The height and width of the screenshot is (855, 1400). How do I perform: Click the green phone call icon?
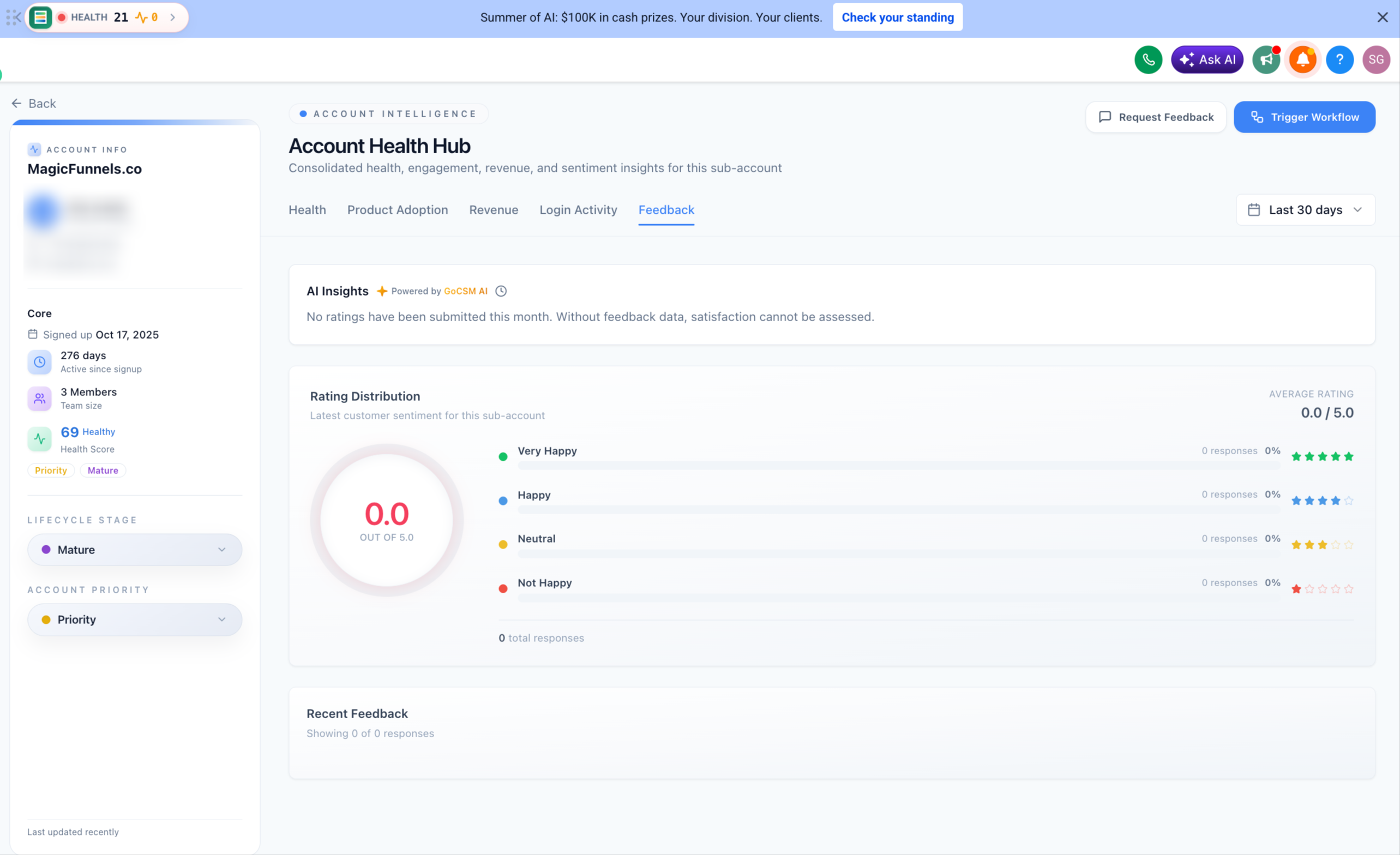pos(1148,59)
